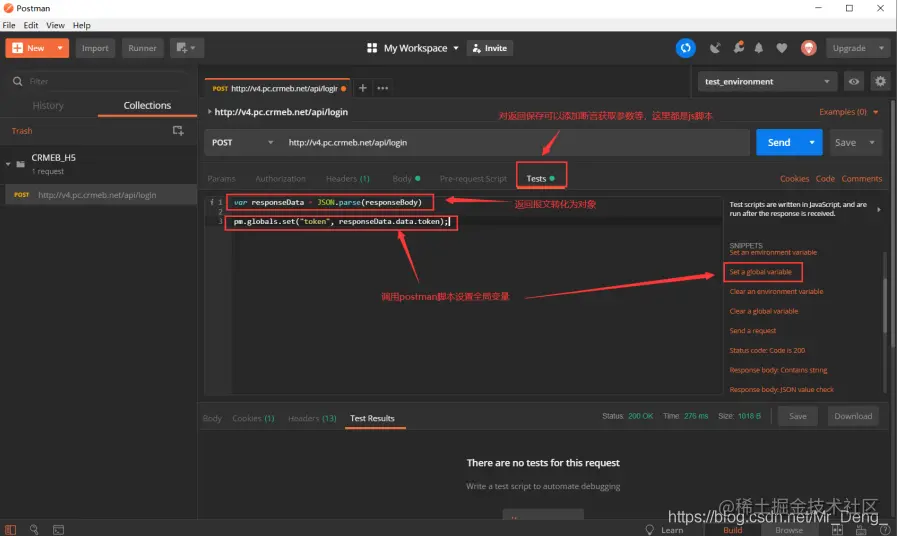Click the heart icon in the header
The width and height of the screenshot is (898, 536).
pos(781,48)
